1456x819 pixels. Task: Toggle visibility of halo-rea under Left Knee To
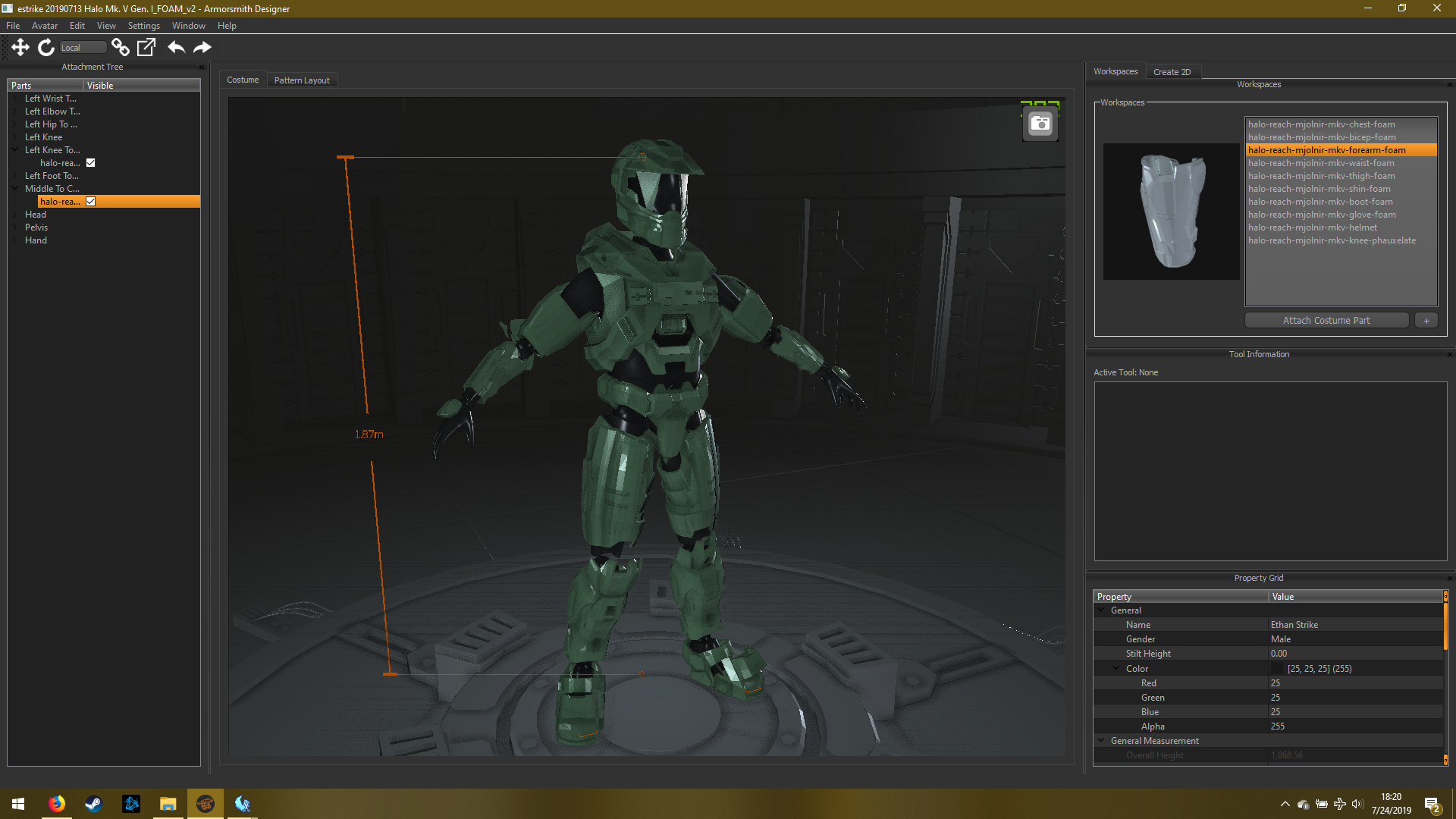[91, 163]
